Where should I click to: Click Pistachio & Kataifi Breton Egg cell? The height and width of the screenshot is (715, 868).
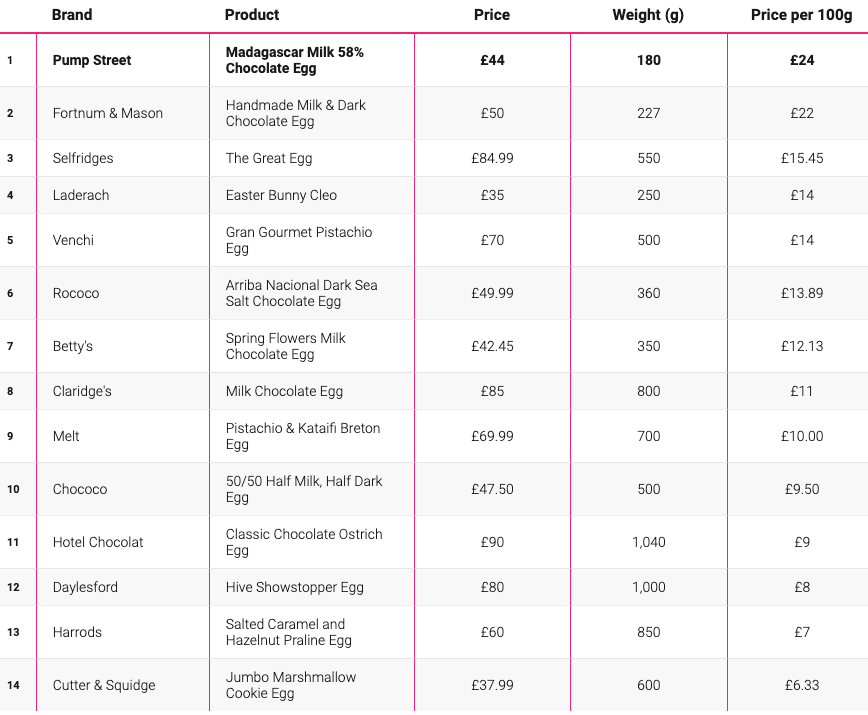click(x=312, y=436)
